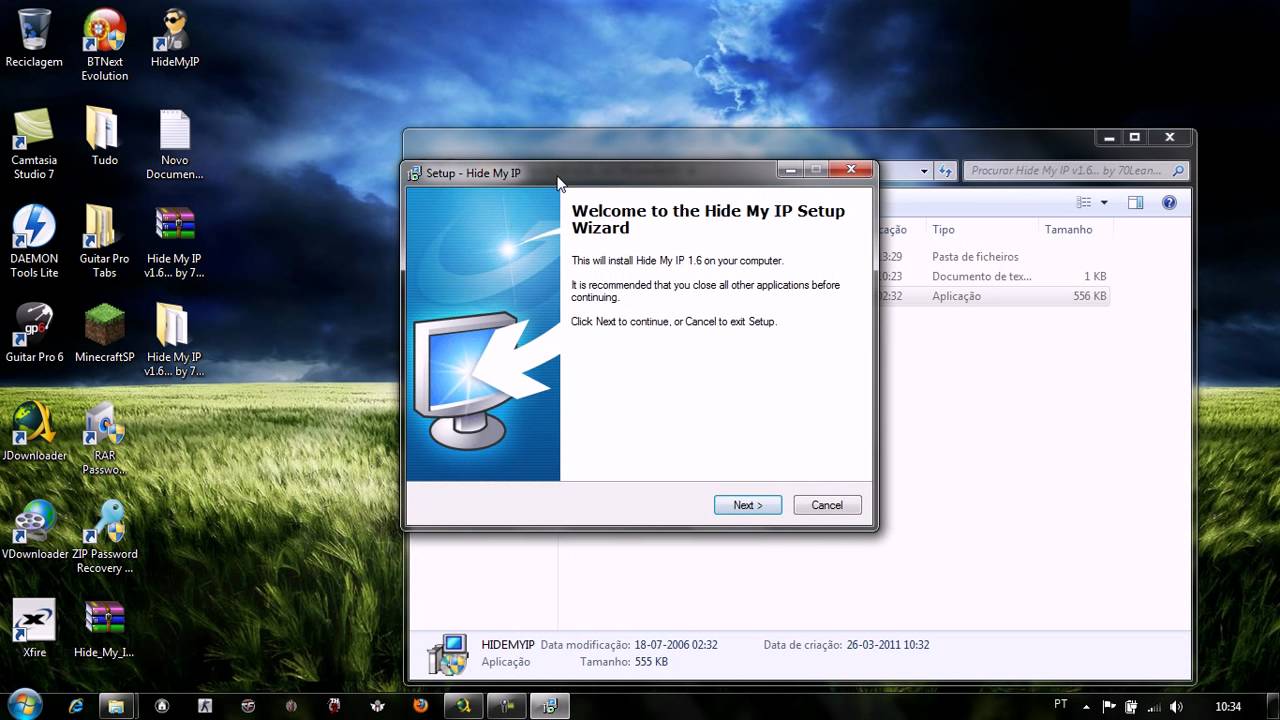Select the Hide My IP v1.6 WinRAR archive icon
This screenshot has width=1280, height=720.
pos(175,242)
